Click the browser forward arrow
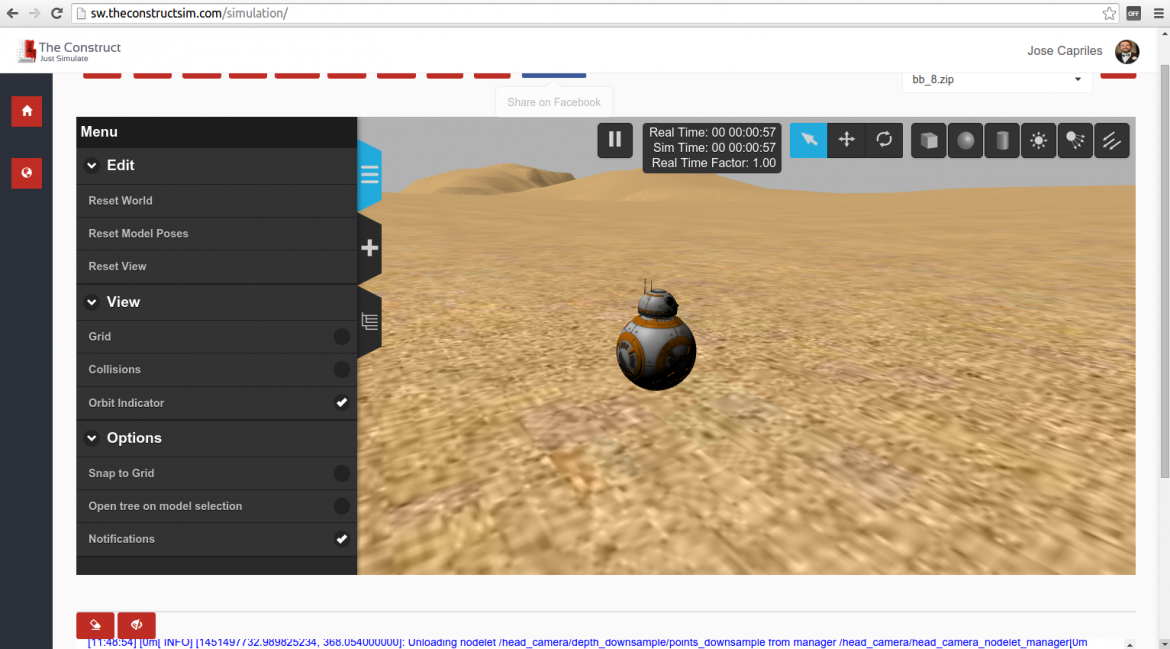 click(34, 13)
